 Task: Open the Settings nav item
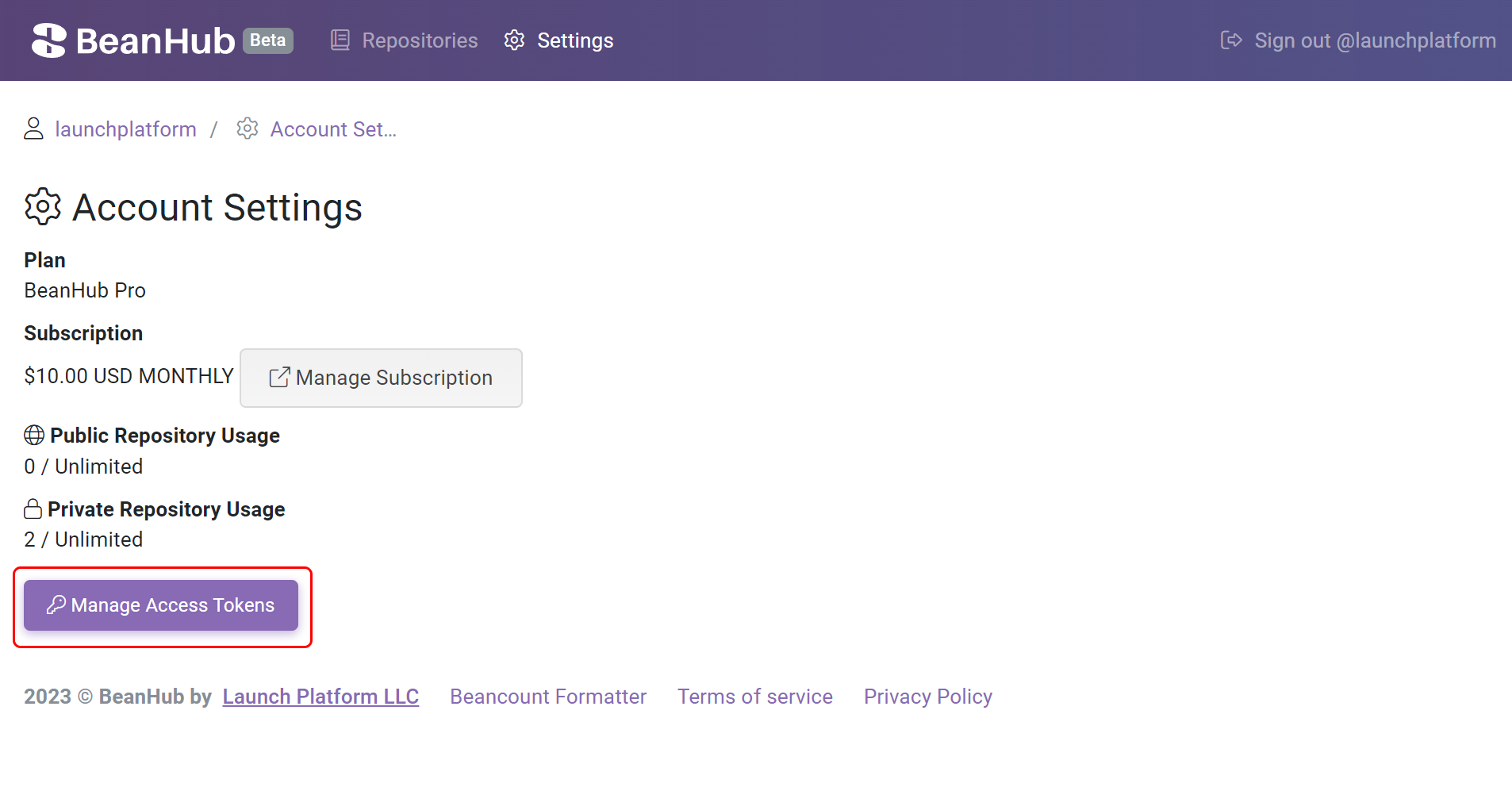tap(558, 40)
